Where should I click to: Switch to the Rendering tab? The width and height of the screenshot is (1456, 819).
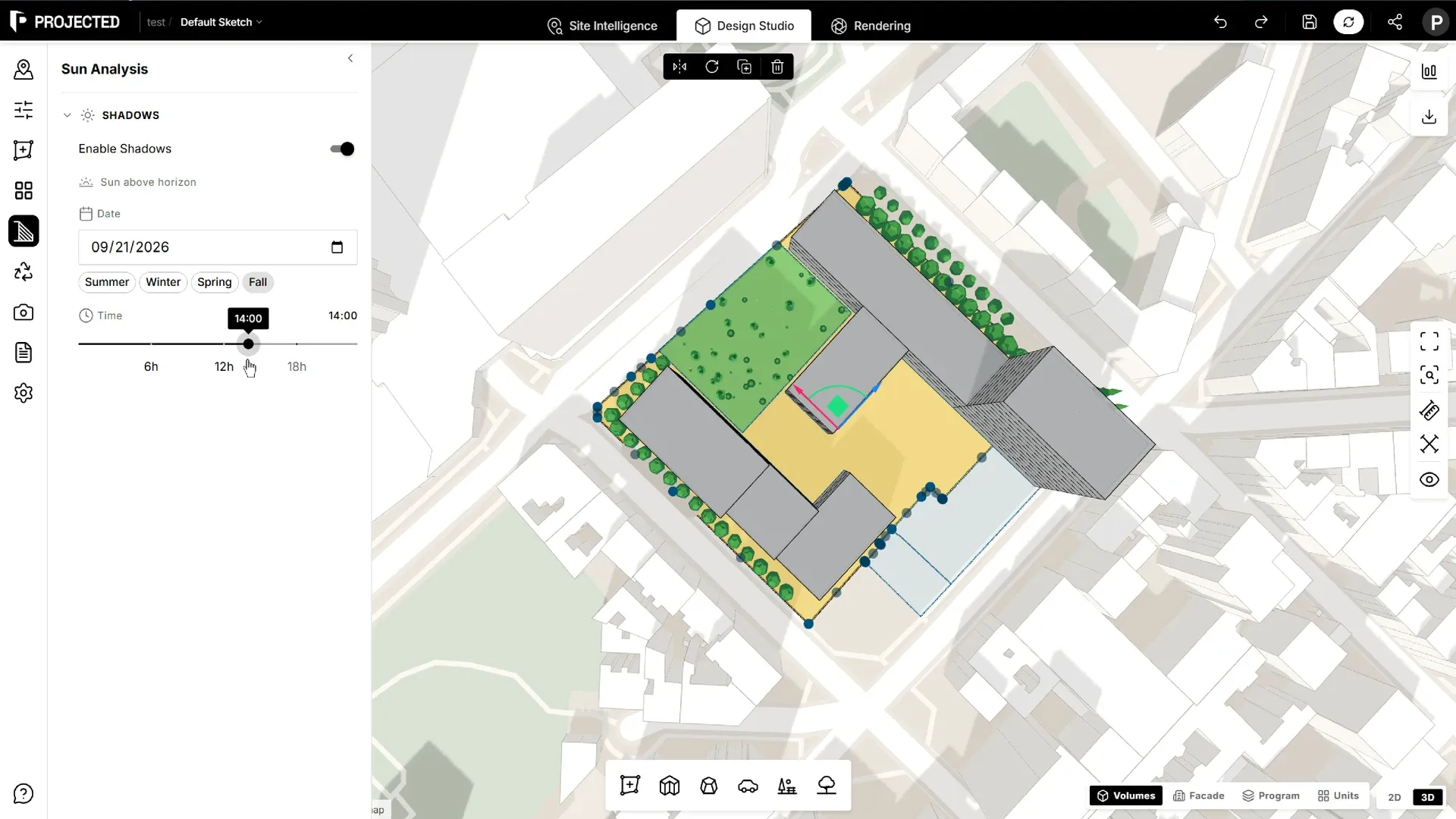point(871,26)
